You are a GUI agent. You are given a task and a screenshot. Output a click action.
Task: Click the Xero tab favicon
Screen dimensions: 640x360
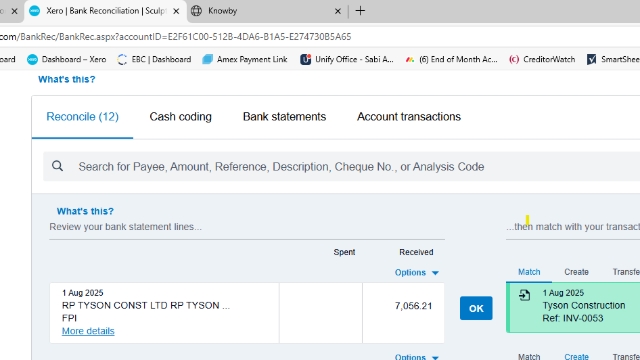pyautogui.click(x=35, y=11)
